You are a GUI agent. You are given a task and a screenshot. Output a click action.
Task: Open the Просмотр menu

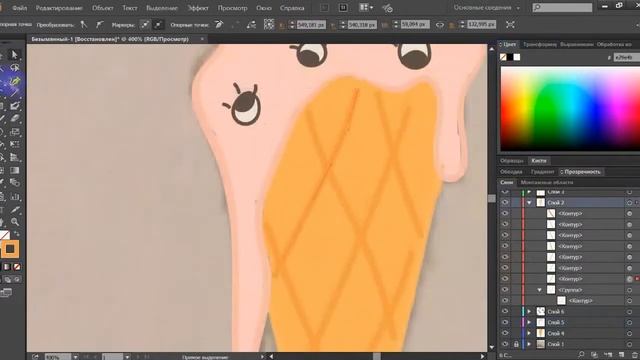pyautogui.click(x=232, y=8)
